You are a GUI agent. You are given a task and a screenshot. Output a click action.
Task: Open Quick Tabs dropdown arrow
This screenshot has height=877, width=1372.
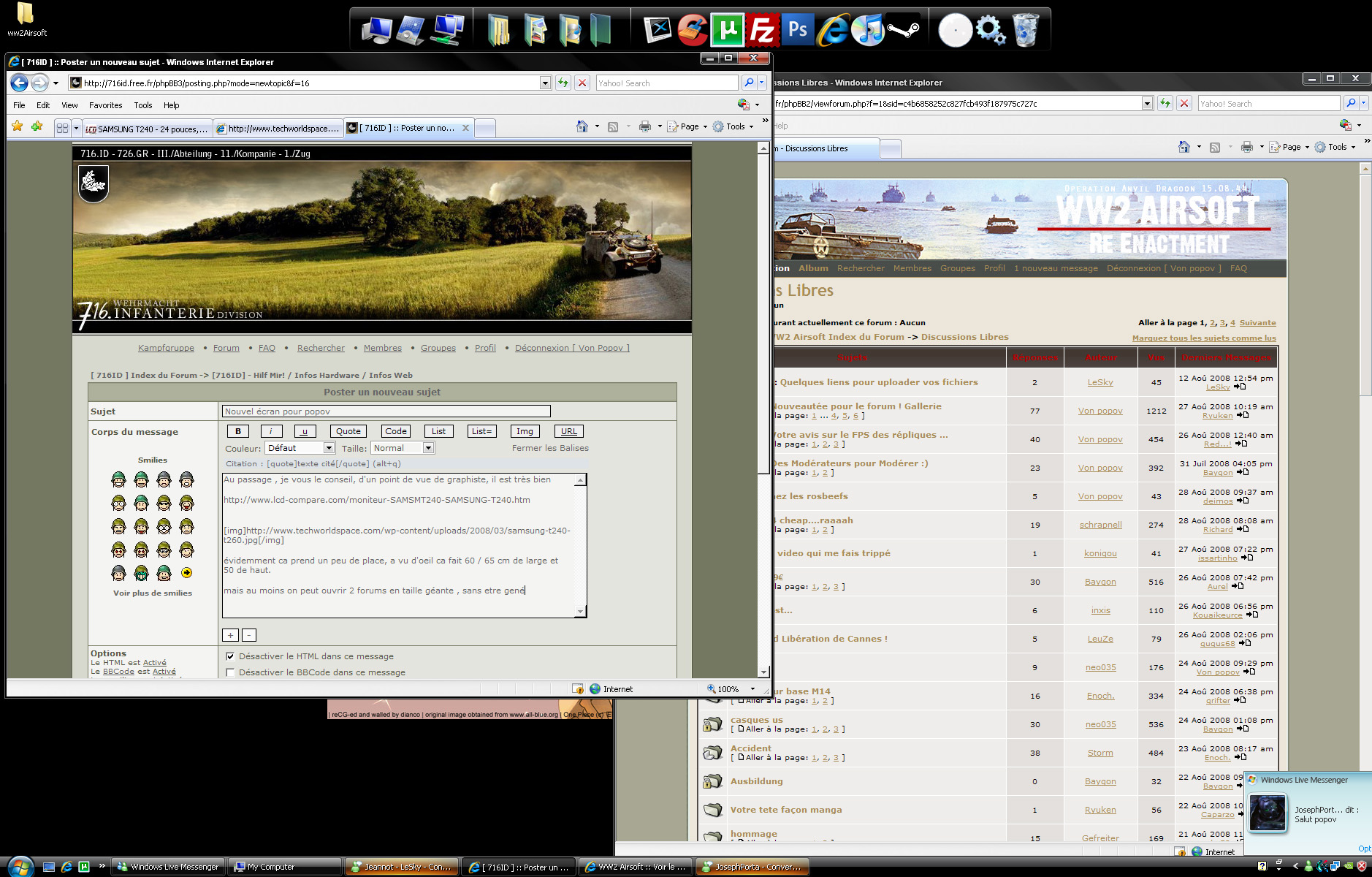point(76,128)
